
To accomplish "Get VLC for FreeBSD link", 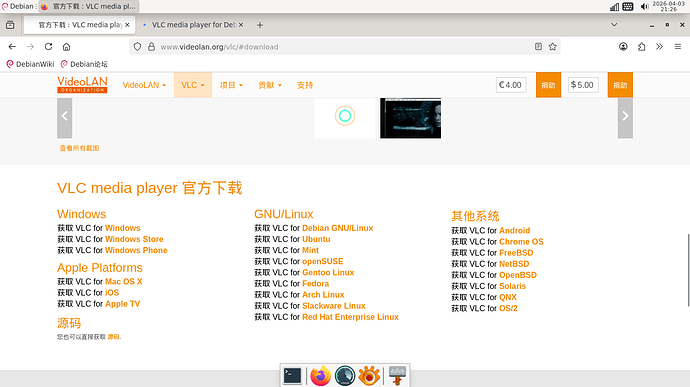I will point(516,253).
